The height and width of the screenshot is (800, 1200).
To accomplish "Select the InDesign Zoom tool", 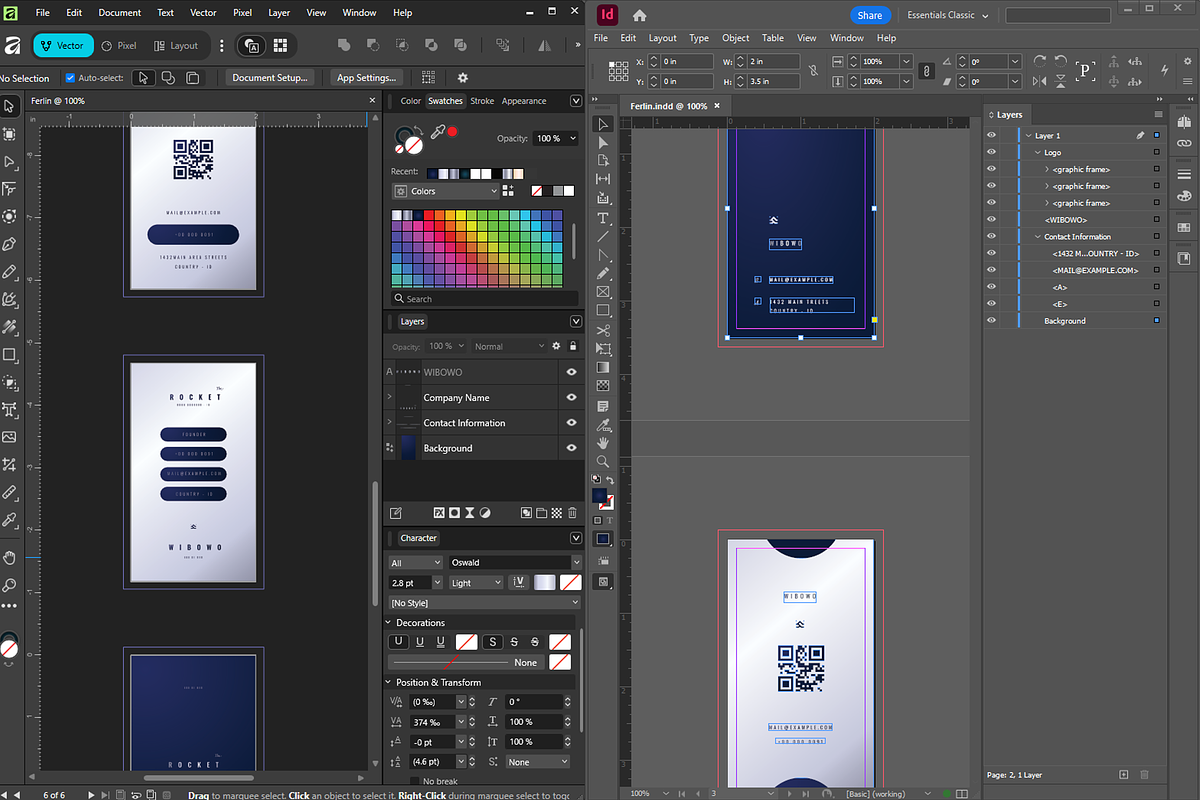I will [x=603, y=461].
